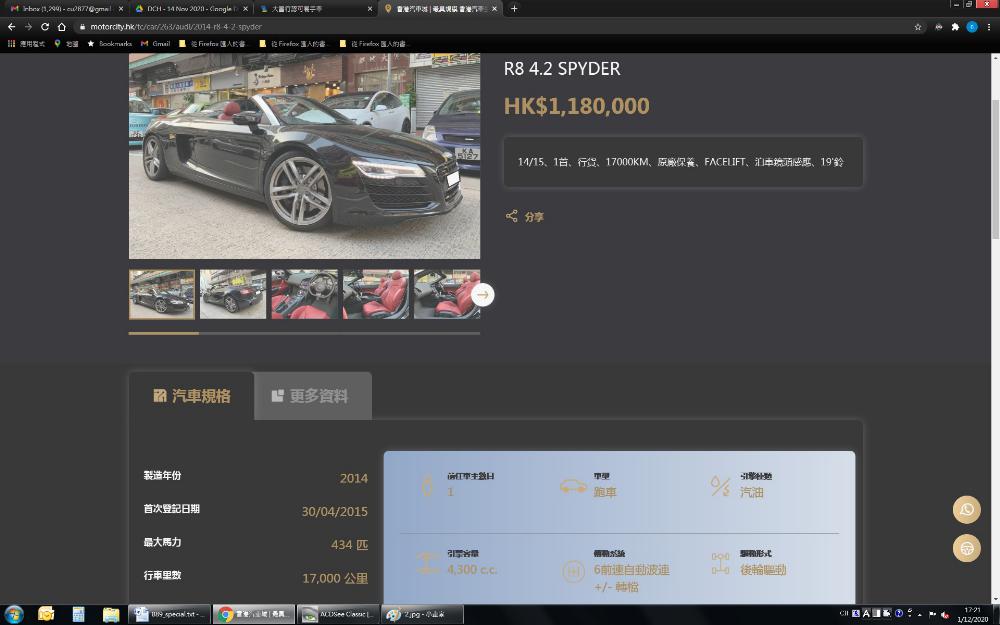Viewport: 1000px width, 625px height.
Task: Open the second Firefox imported bookmarks folder
Action: [293, 43]
